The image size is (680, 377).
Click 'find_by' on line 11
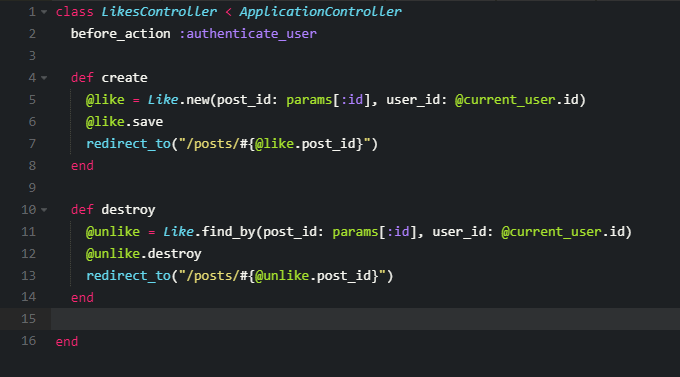point(229,232)
